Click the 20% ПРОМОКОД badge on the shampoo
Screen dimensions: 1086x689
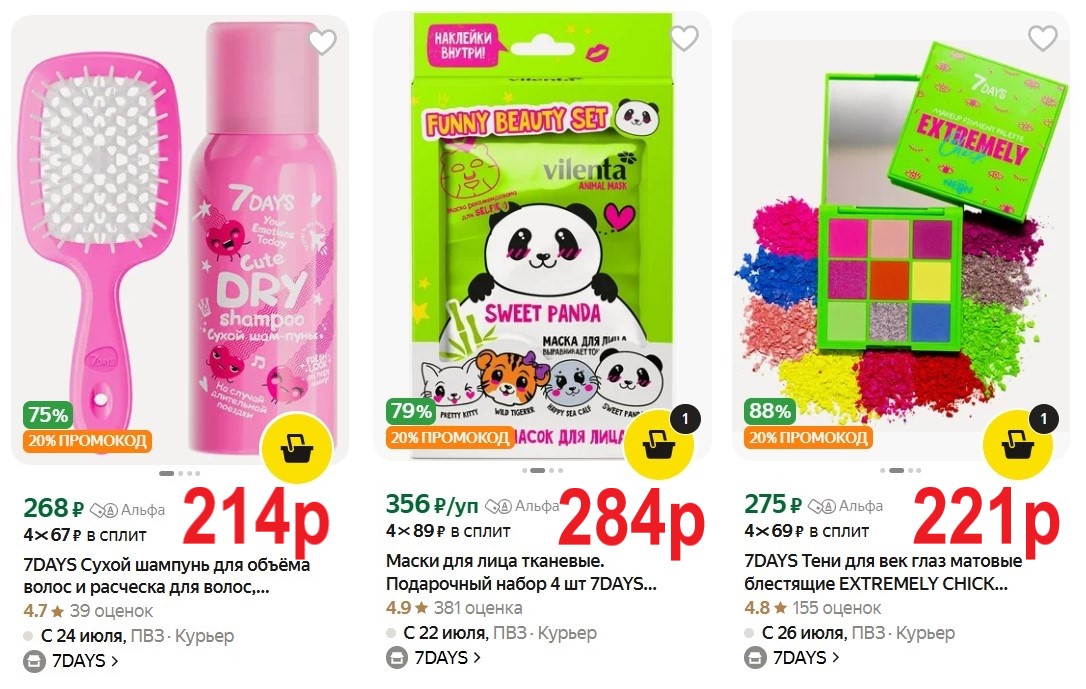pyautogui.click(x=87, y=441)
